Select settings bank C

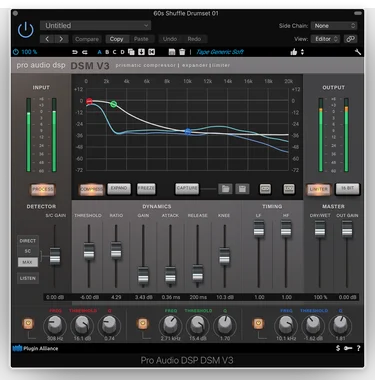pyautogui.click(x=115, y=52)
